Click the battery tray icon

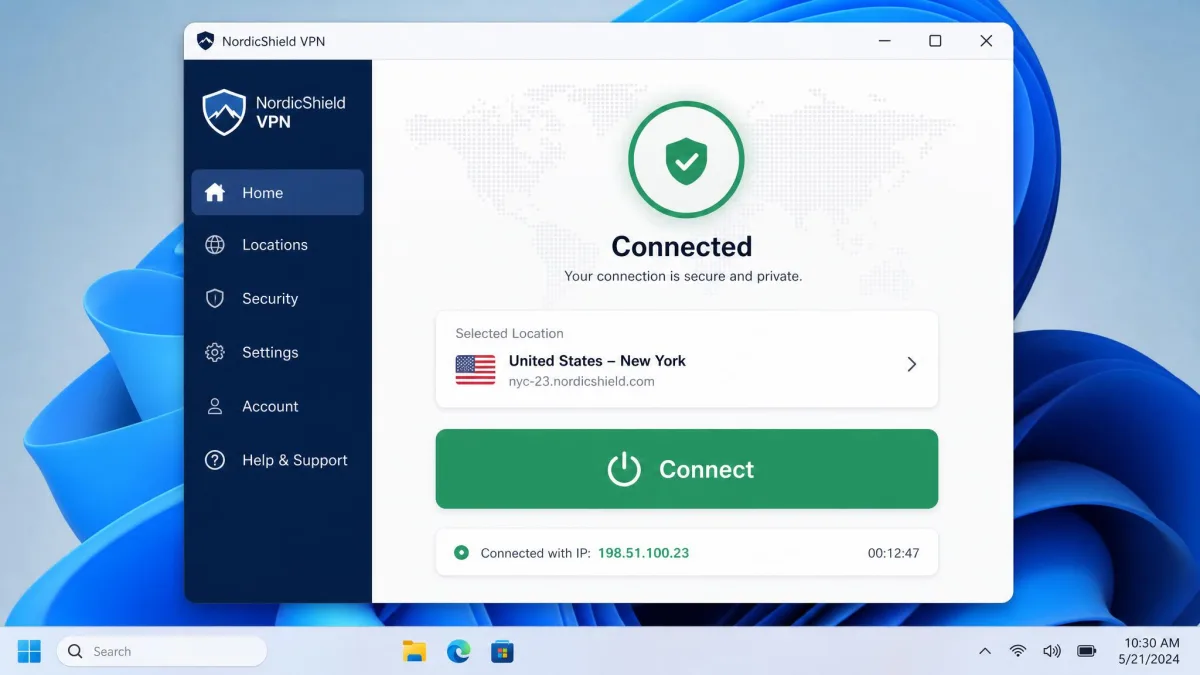1087,652
